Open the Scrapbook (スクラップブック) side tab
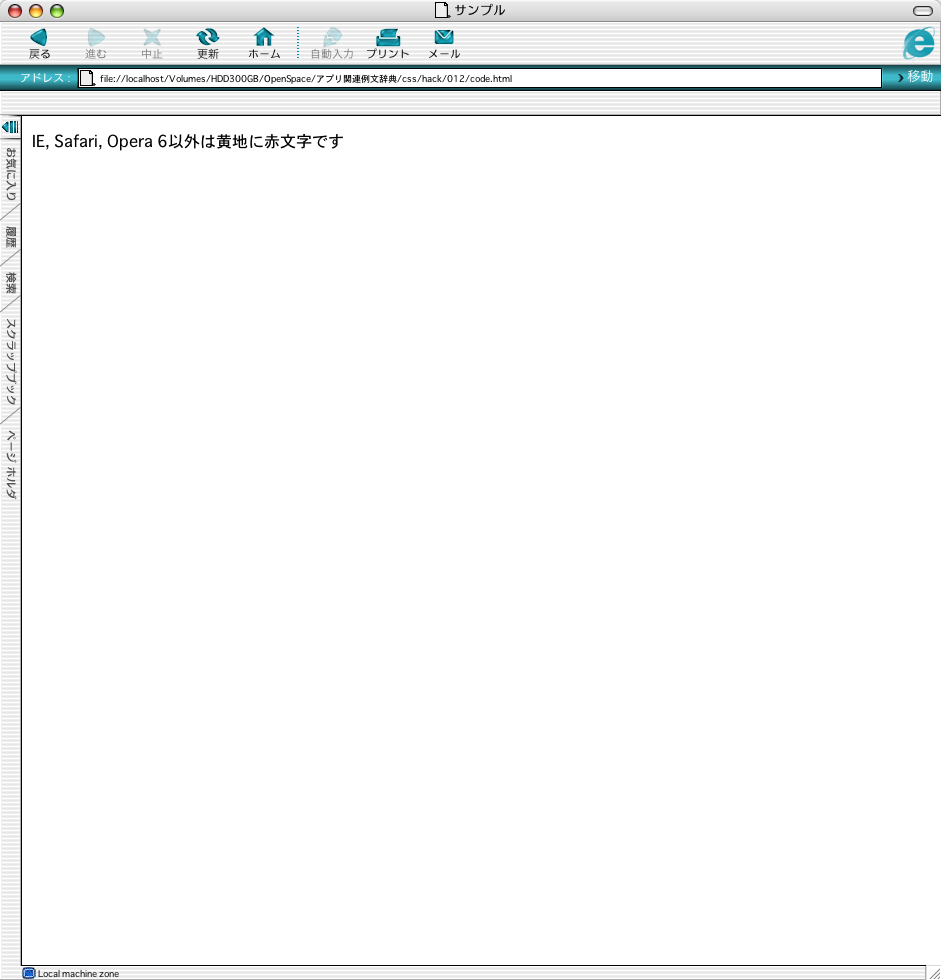This screenshot has height=980, width=941. pos(11,361)
